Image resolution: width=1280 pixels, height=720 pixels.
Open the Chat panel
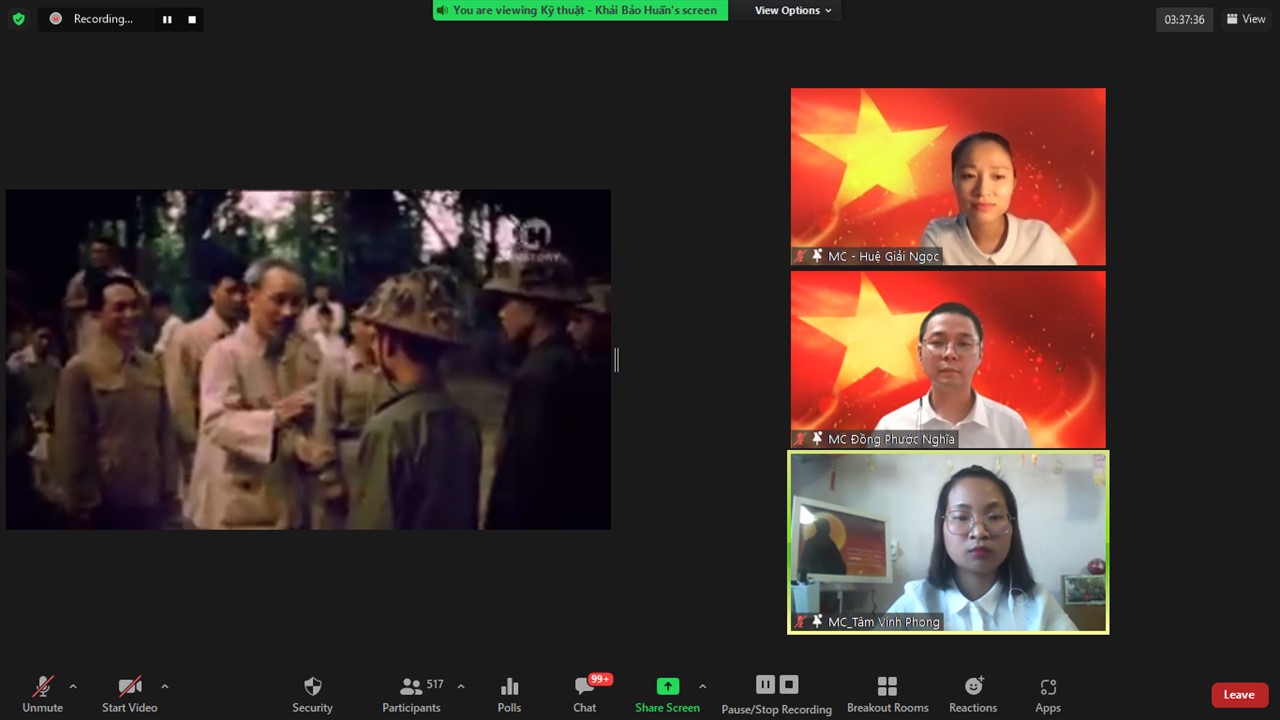[x=585, y=694]
